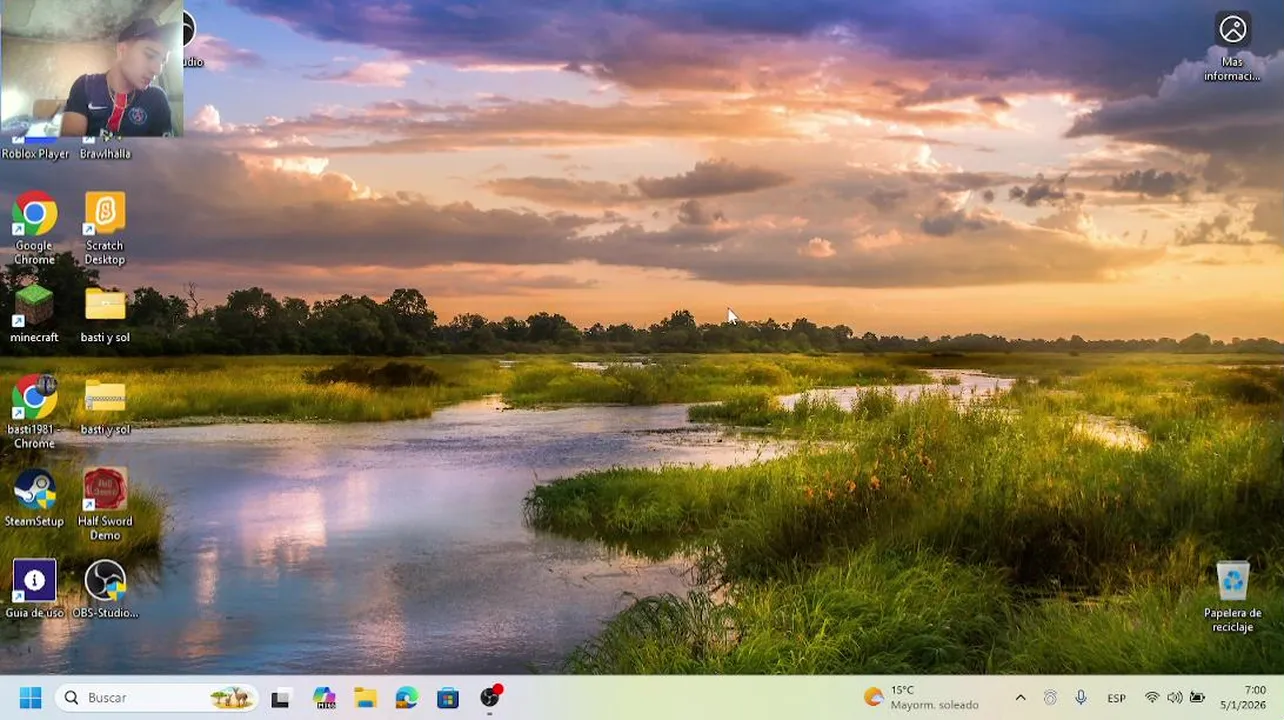Select the SteamSetup installer icon
The image size is (1284, 720).
coord(34,497)
